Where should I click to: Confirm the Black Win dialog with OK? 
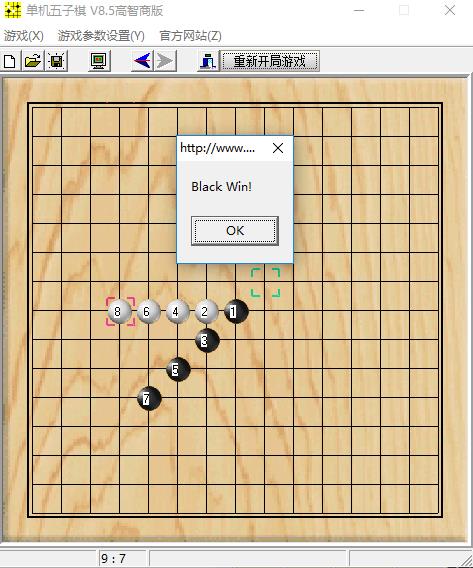235,231
